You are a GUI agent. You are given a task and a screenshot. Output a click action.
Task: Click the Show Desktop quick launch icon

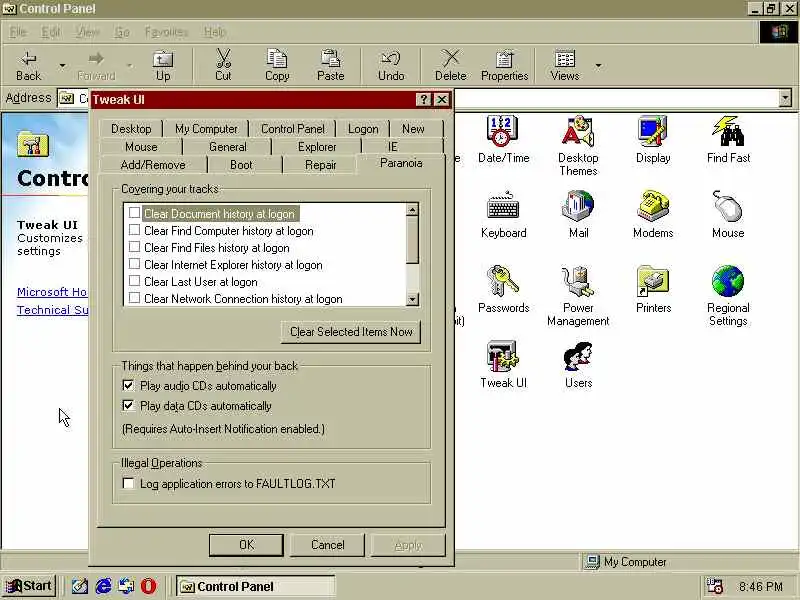[80, 586]
